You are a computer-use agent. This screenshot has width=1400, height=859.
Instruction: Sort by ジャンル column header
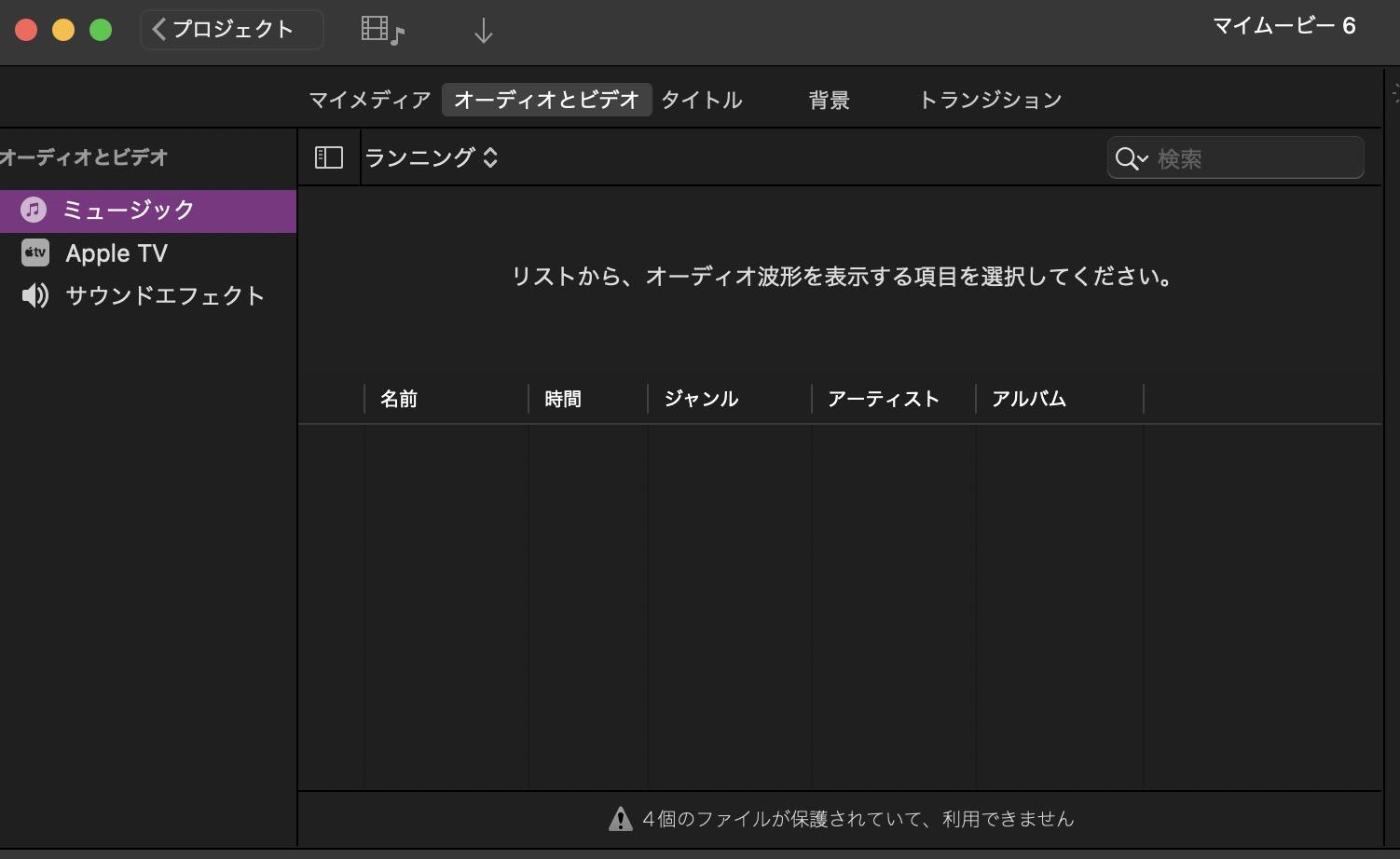tap(730, 399)
